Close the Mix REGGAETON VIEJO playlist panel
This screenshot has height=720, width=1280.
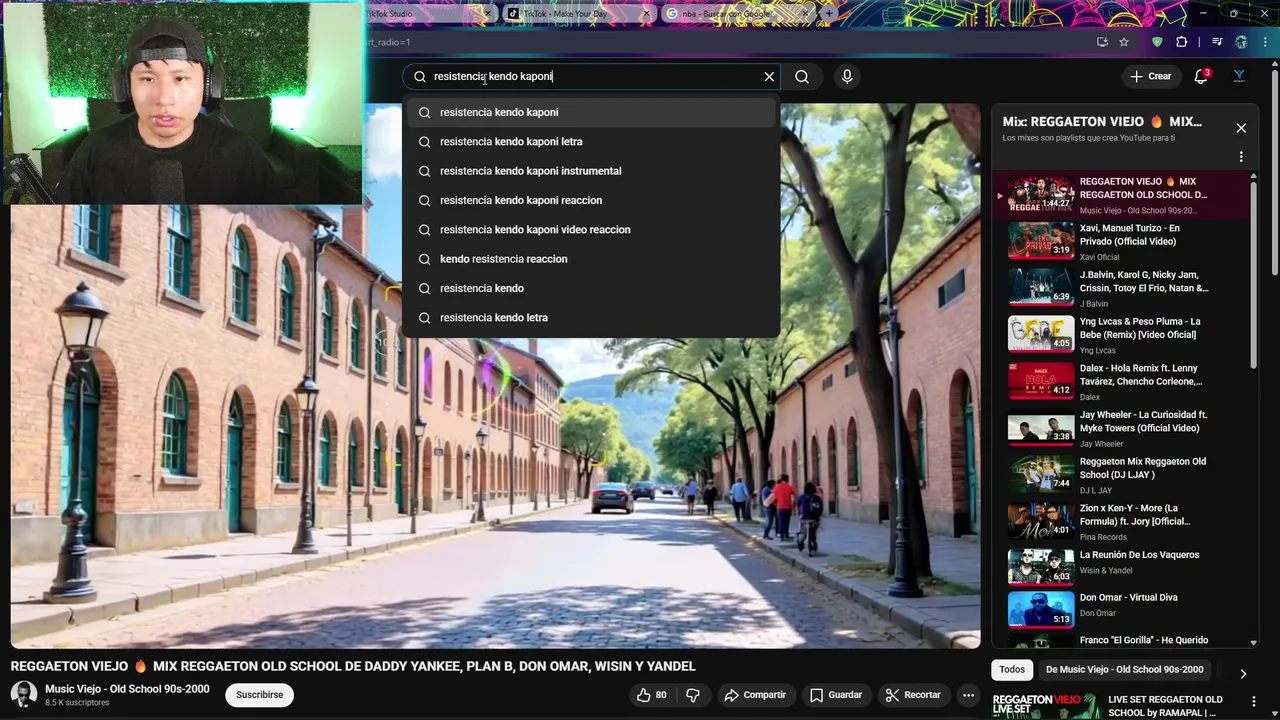(x=1241, y=128)
